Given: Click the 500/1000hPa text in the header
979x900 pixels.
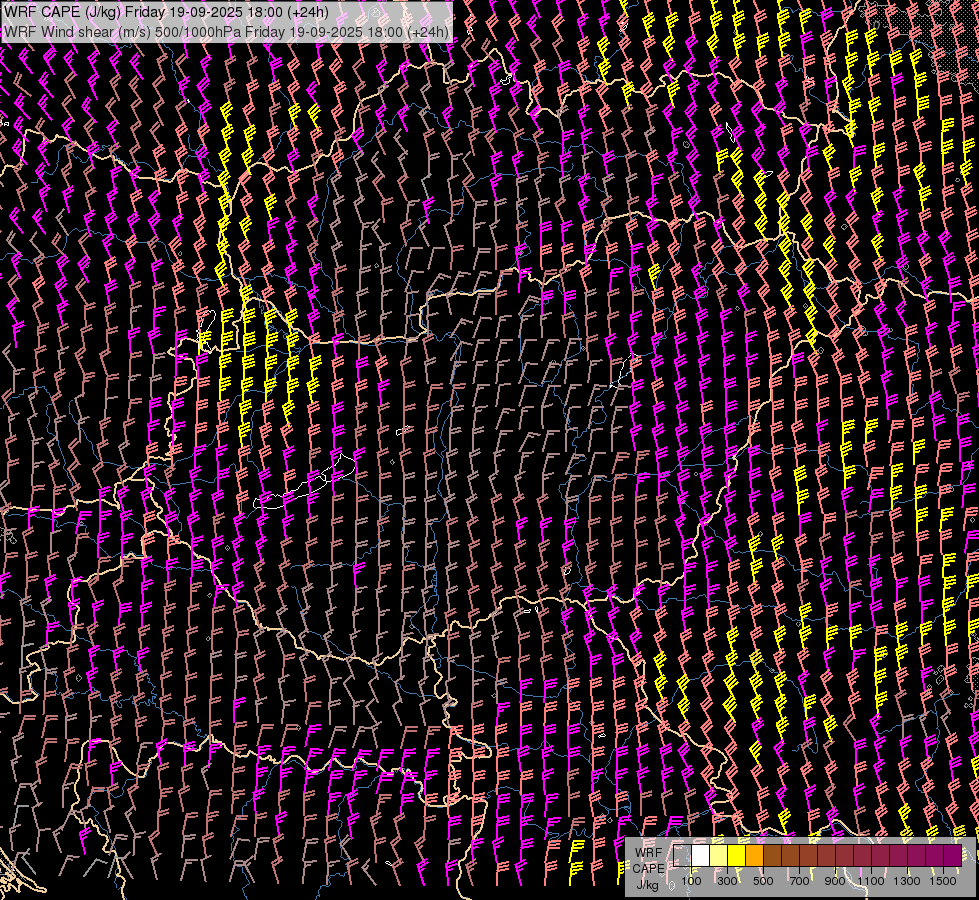Looking at the screenshot, I should coord(211,31).
